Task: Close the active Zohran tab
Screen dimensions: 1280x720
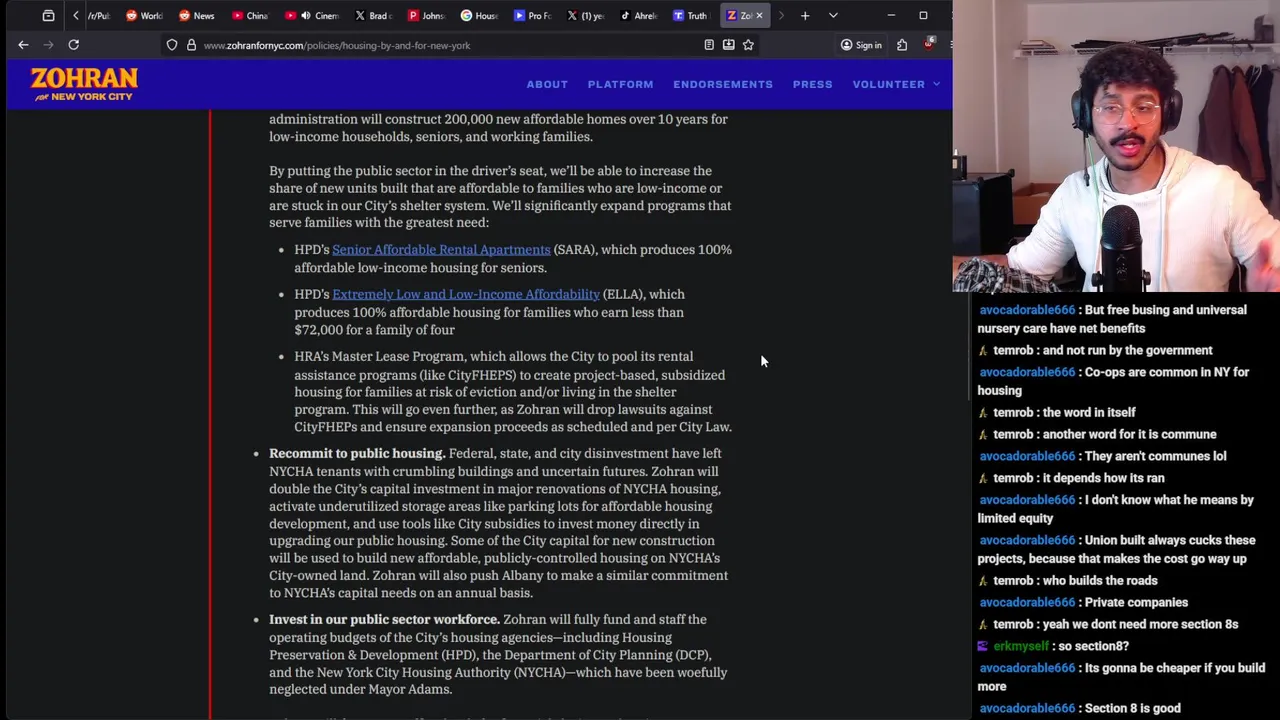Action: tap(759, 16)
